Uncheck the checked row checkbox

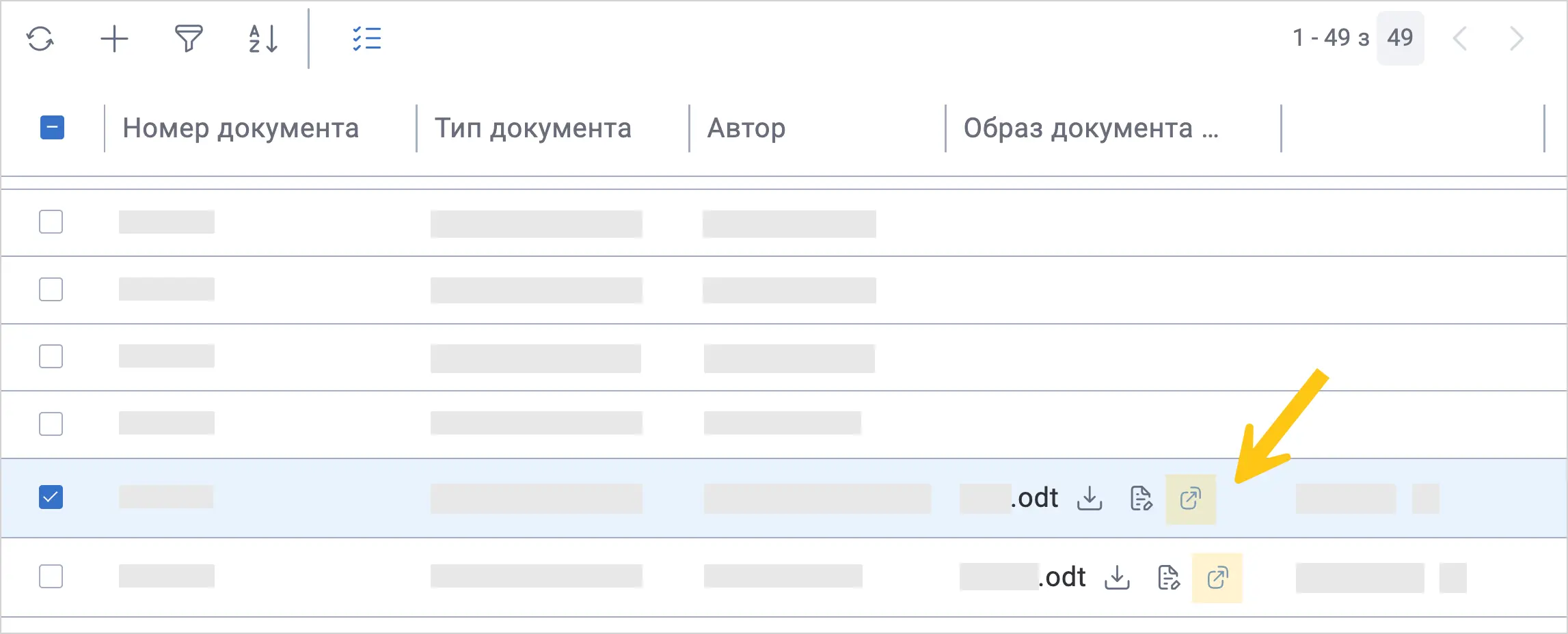51,497
